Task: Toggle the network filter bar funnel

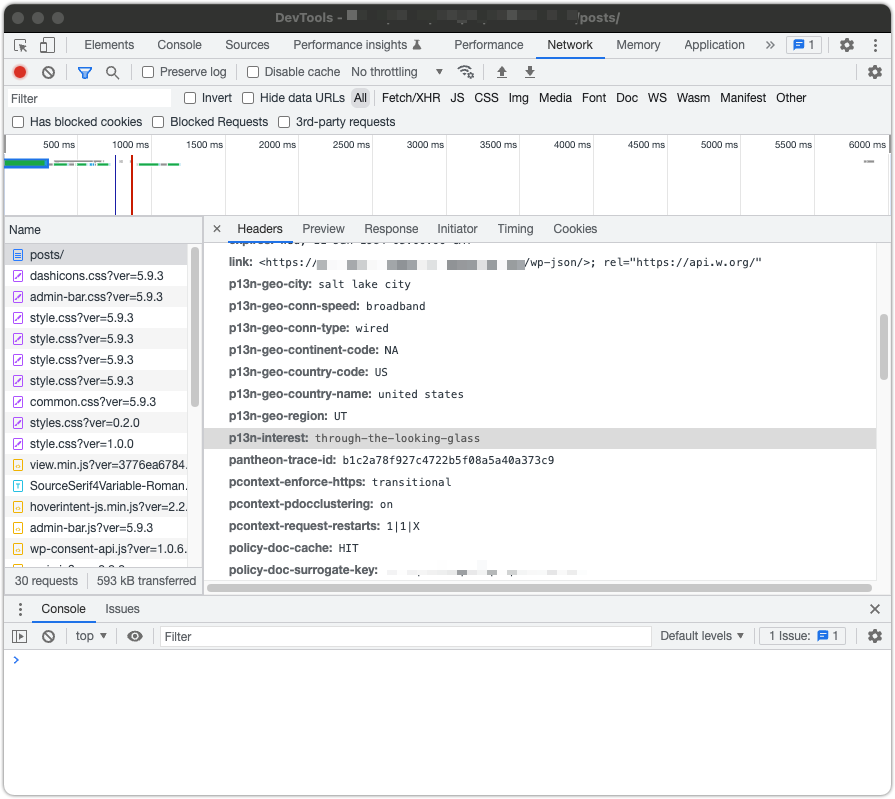Action: 84,72
